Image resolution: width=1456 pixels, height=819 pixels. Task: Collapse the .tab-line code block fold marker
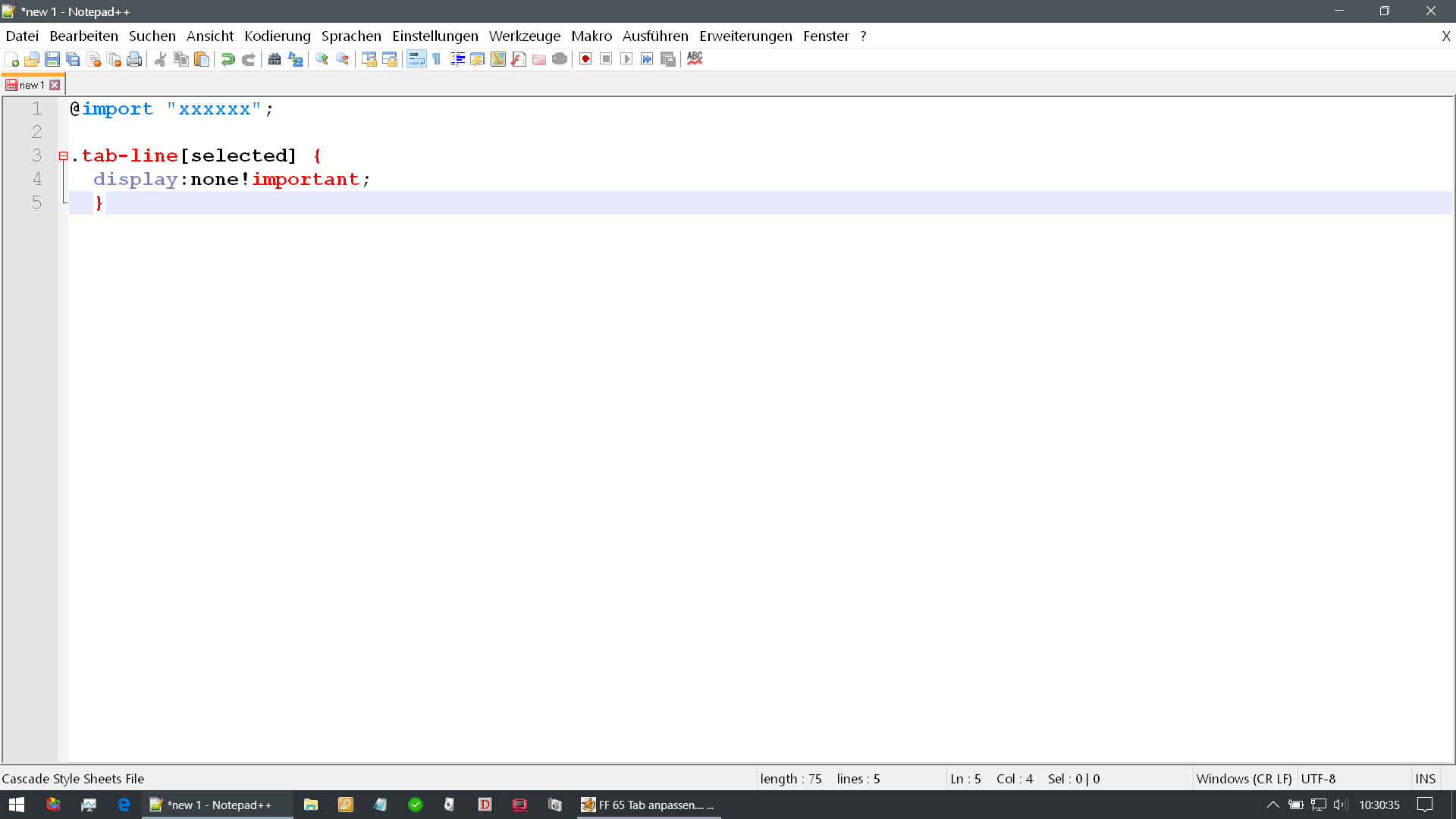coord(64,156)
